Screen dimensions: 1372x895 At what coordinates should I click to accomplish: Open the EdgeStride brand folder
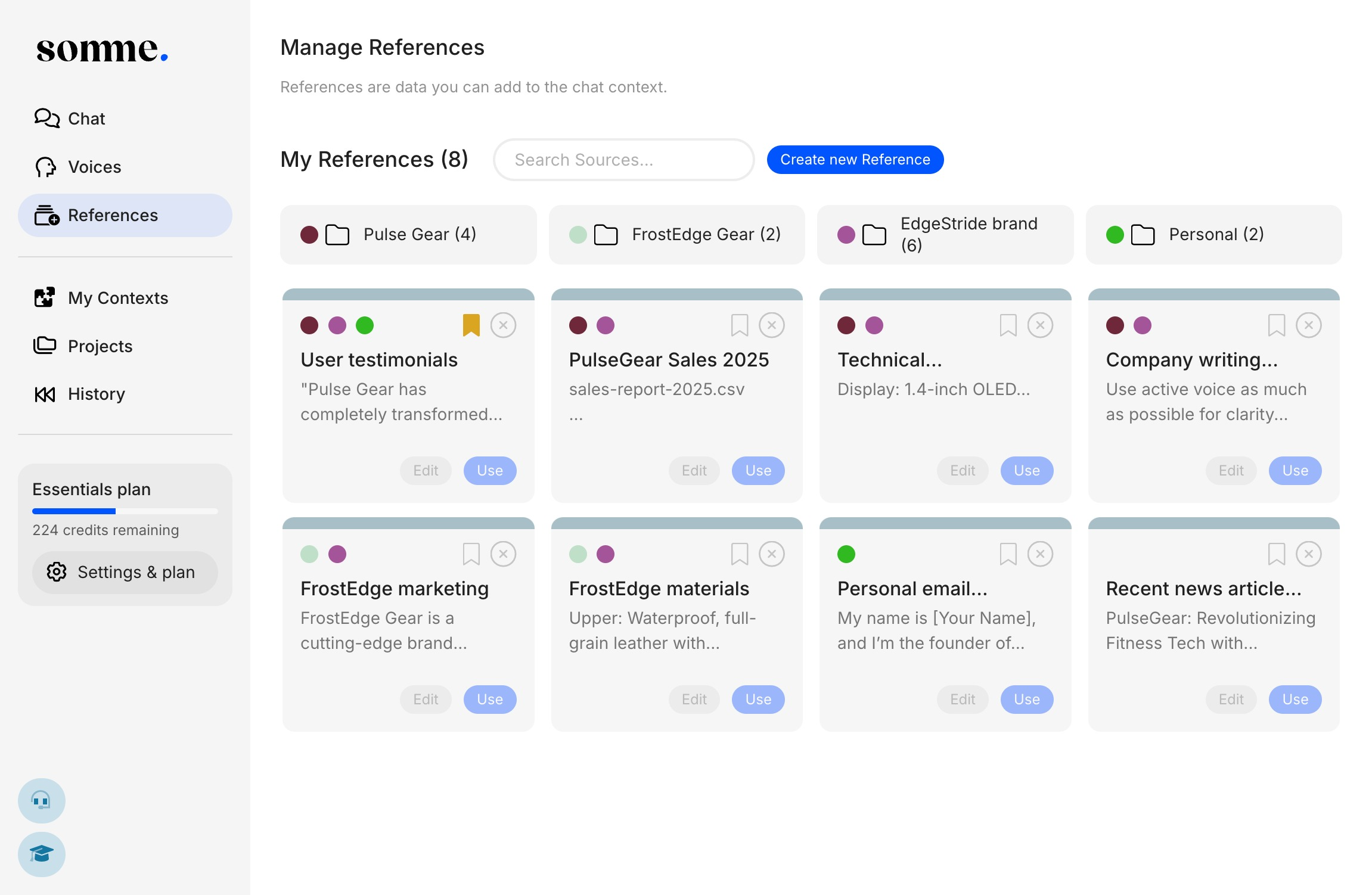[x=945, y=235]
